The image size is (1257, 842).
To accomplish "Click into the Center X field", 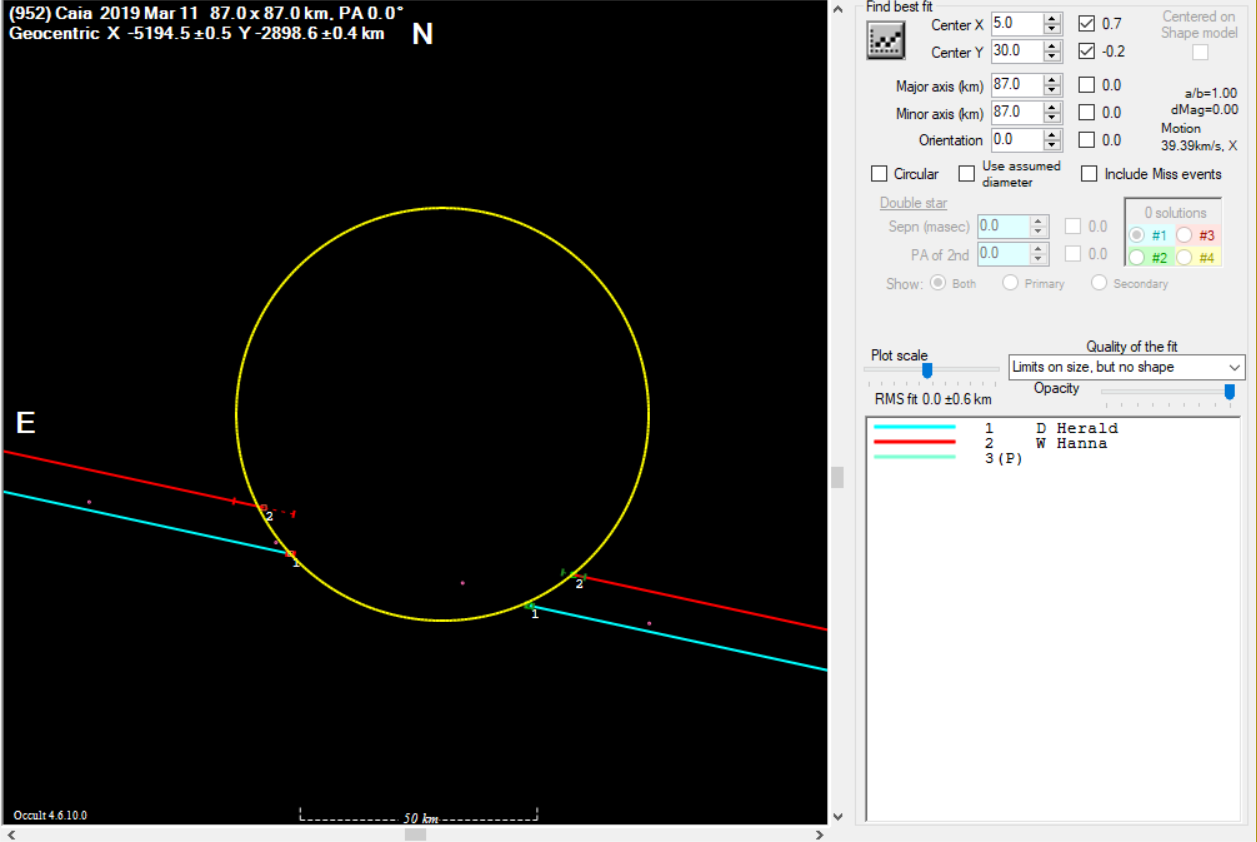I will point(1017,24).
